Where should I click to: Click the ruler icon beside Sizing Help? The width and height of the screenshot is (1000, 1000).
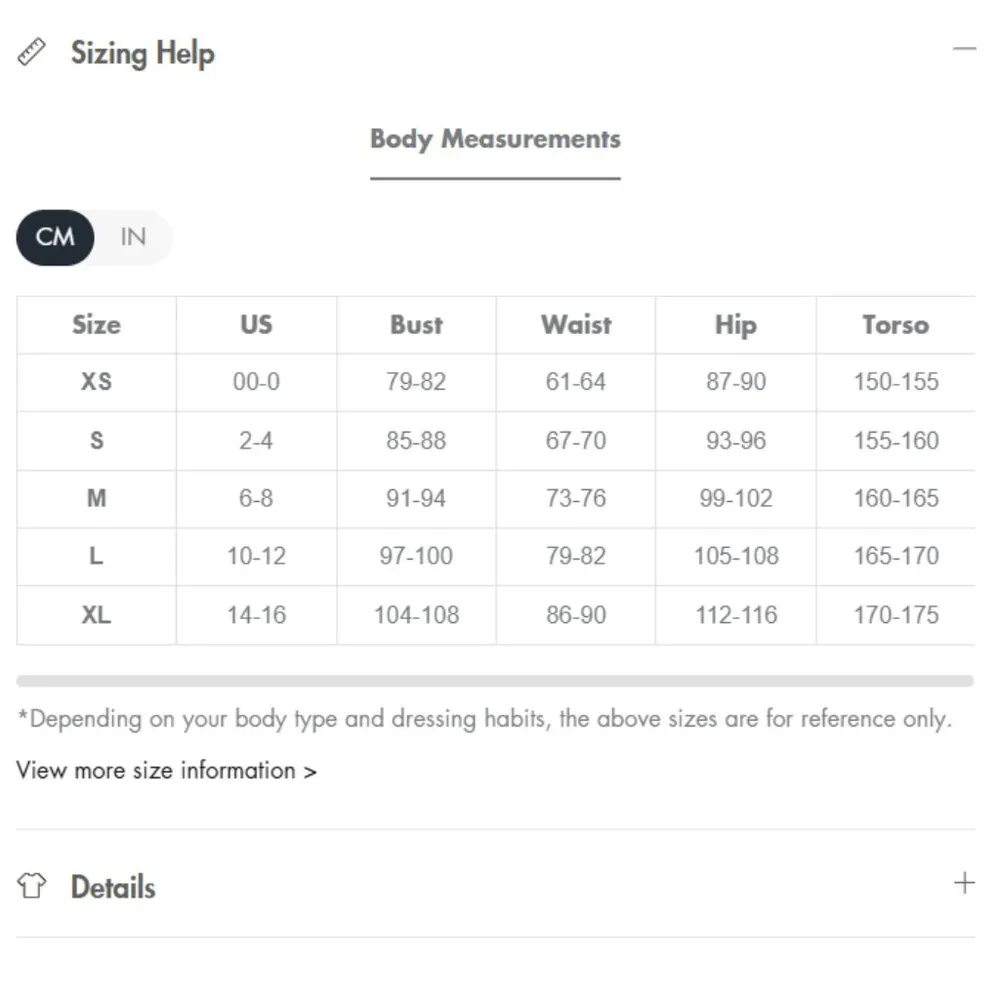click(x=32, y=53)
